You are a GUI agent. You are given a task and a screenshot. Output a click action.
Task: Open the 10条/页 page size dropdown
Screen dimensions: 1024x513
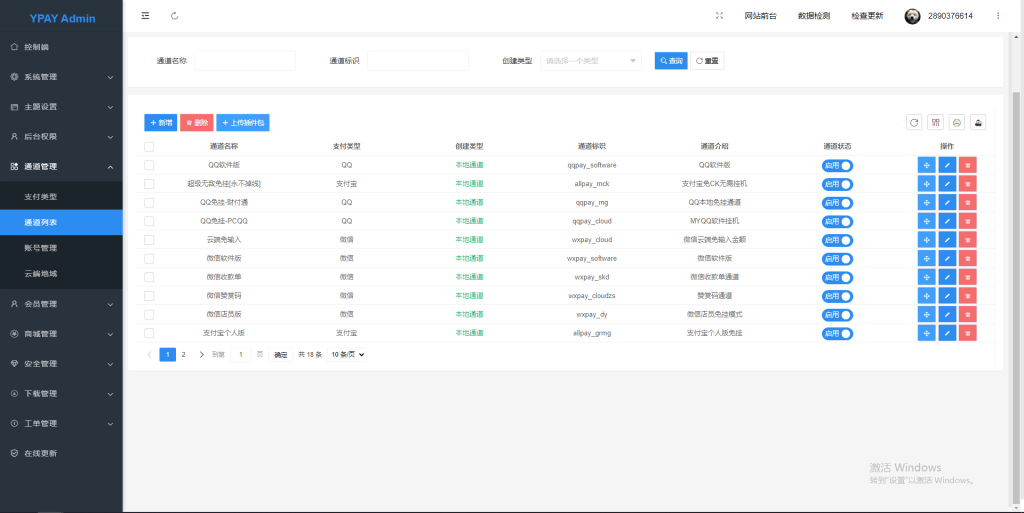(347, 354)
